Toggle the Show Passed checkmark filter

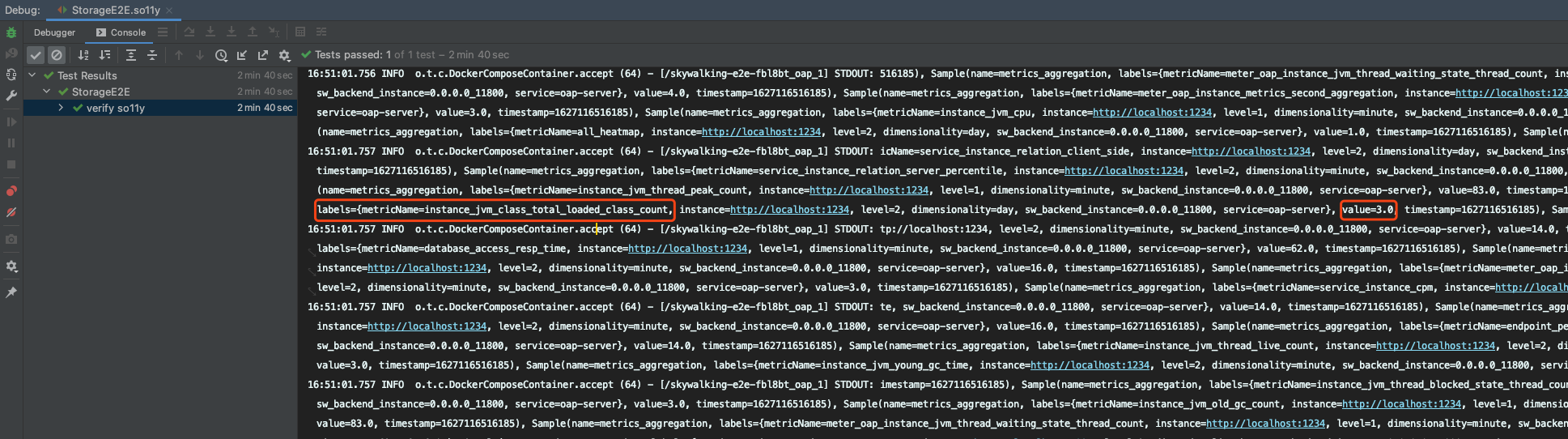[36, 55]
